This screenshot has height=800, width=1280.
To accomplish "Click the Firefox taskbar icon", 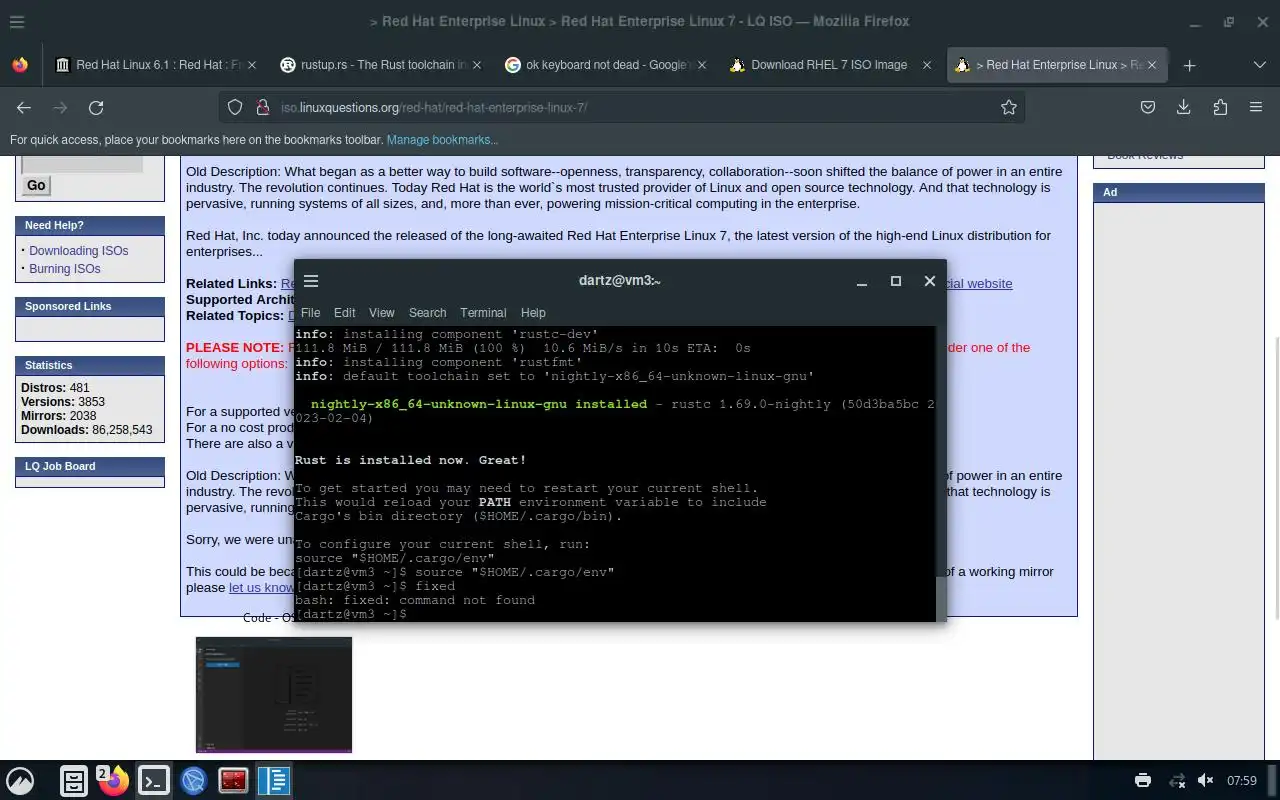I will tap(114, 781).
